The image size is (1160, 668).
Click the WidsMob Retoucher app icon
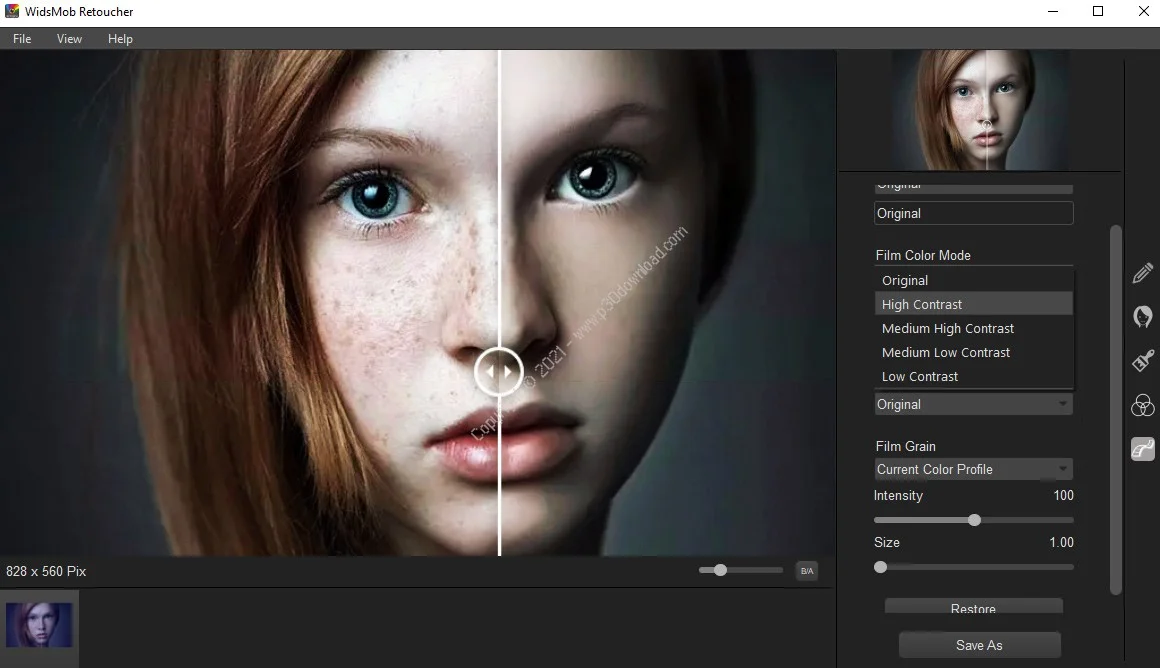(x=10, y=11)
